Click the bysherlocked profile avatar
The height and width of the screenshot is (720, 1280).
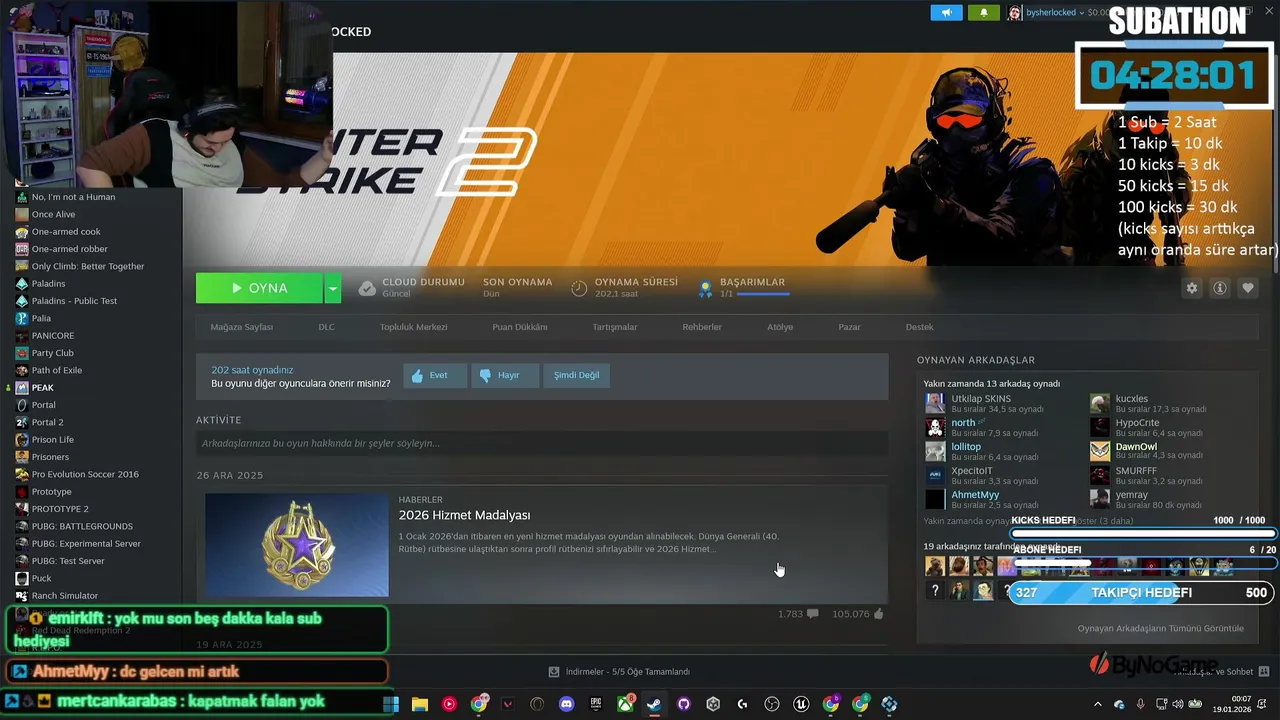tap(1015, 13)
